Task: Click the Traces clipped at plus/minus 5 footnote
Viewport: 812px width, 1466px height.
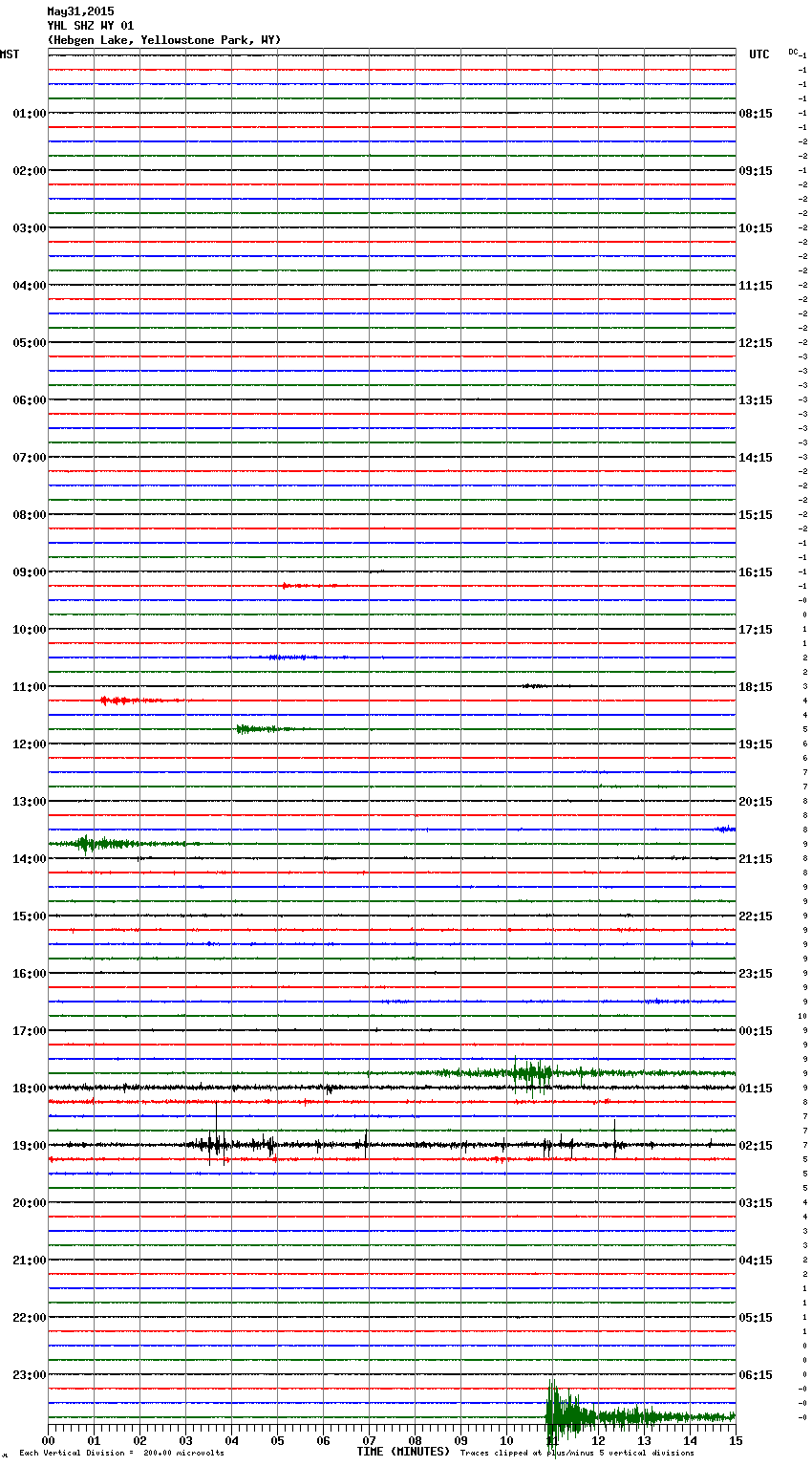Action: point(577,1454)
